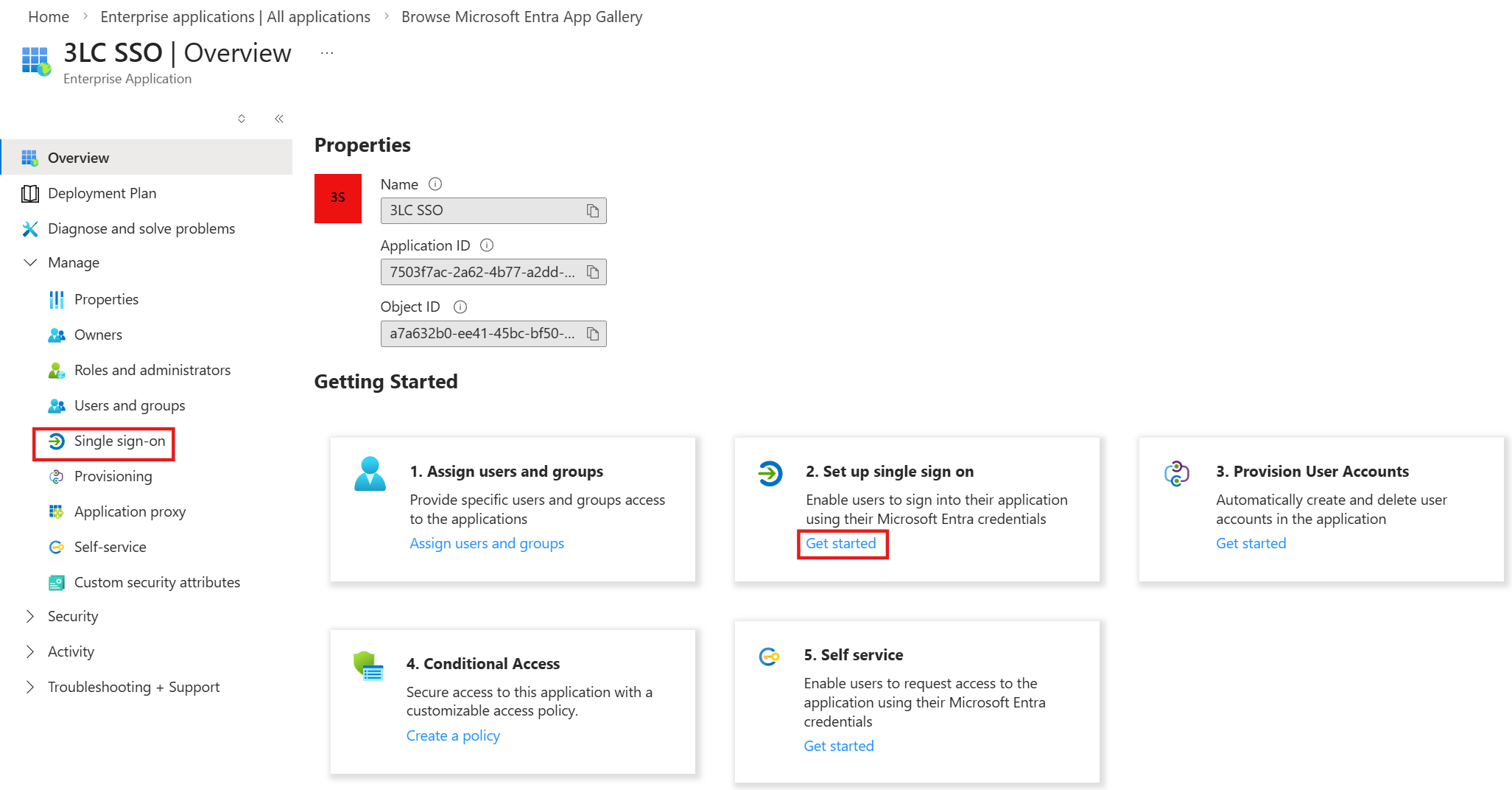Click the Conditional Access shield icon
This screenshot has width=1512, height=790.
click(x=368, y=666)
